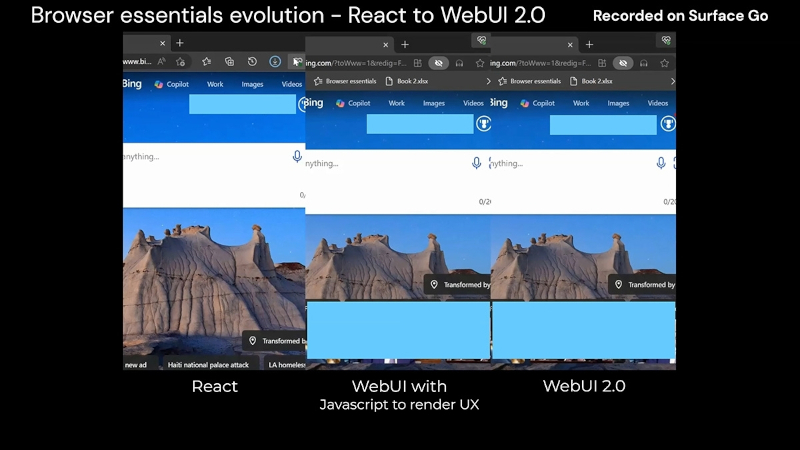Select Images tab in React window's Bing page
This screenshot has width=800, height=450.
[252, 84]
